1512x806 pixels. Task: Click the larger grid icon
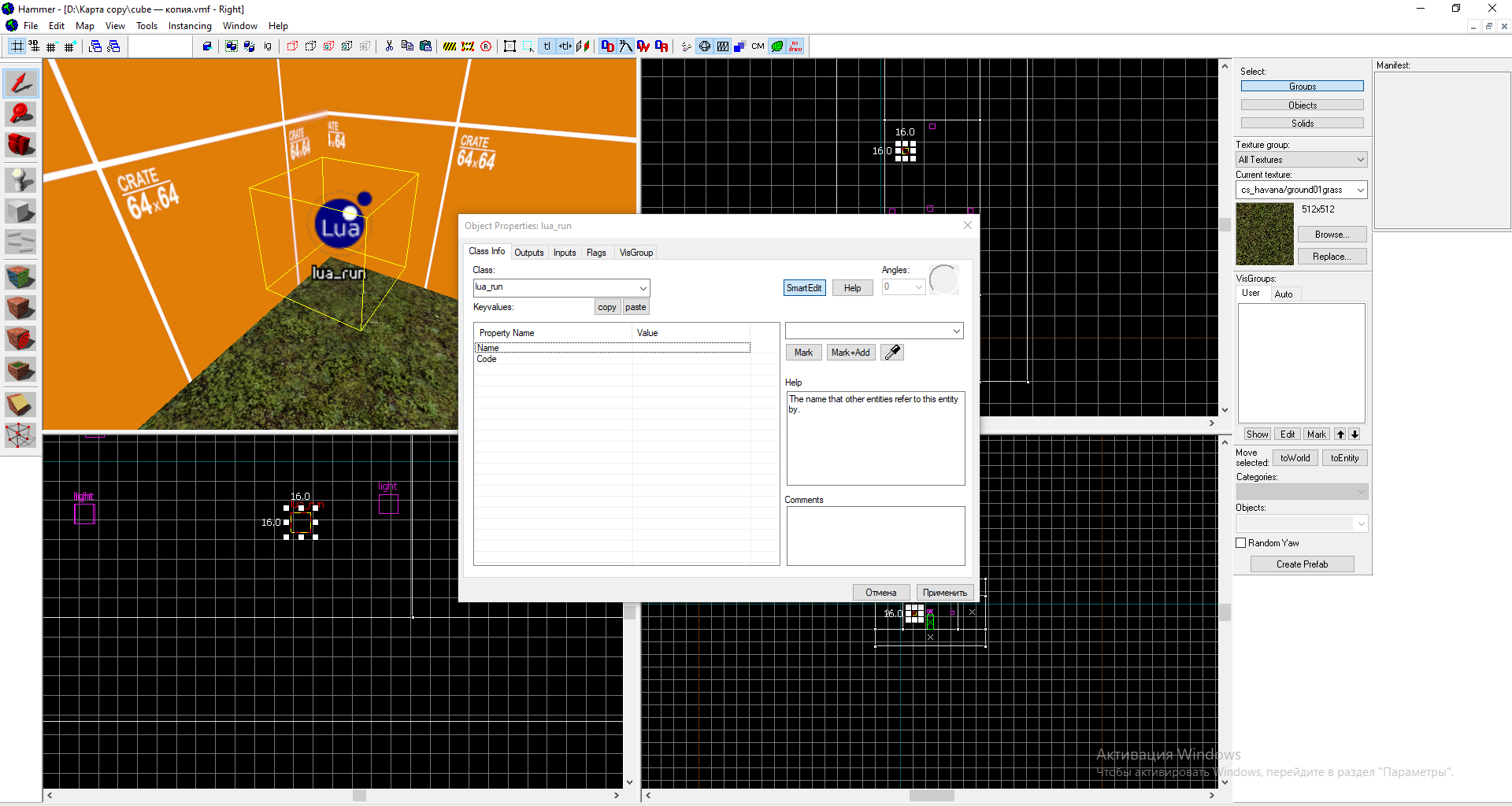click(70, 46)
